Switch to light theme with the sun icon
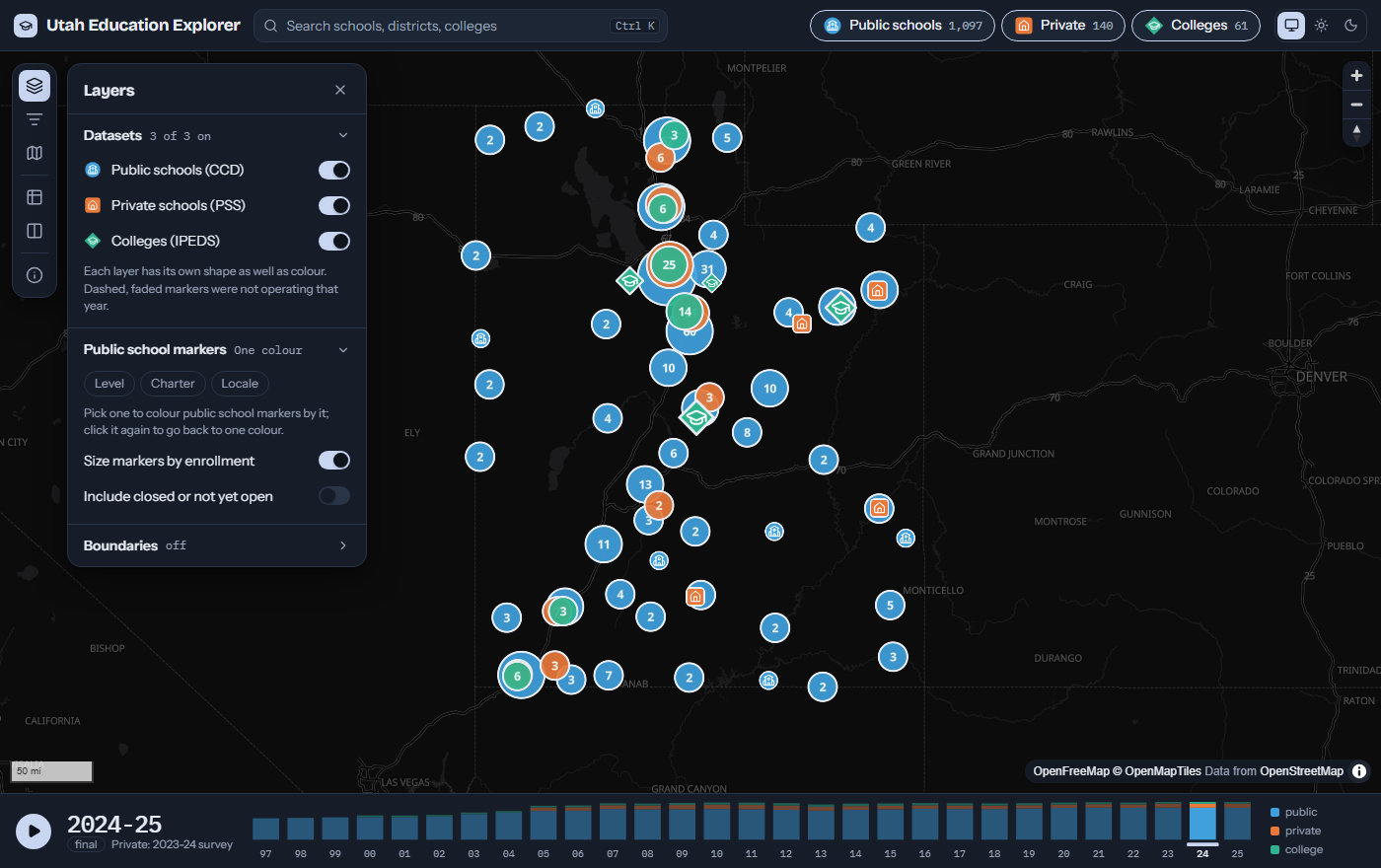 [1322, 26]
